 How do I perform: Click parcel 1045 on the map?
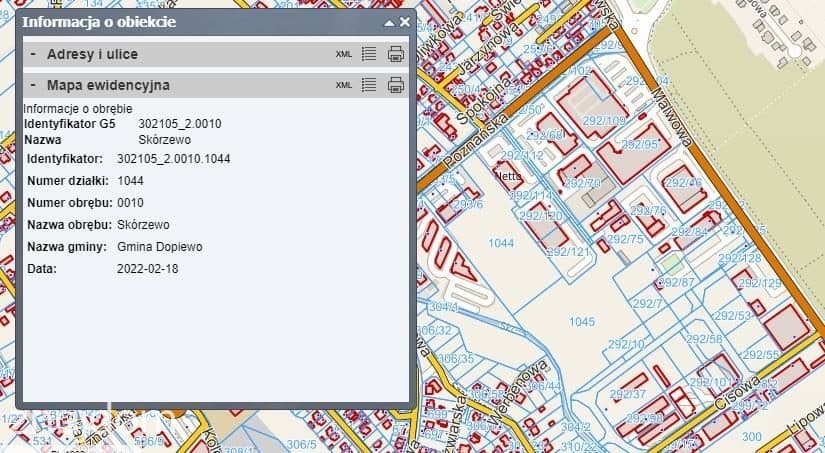tap(582, 321)
